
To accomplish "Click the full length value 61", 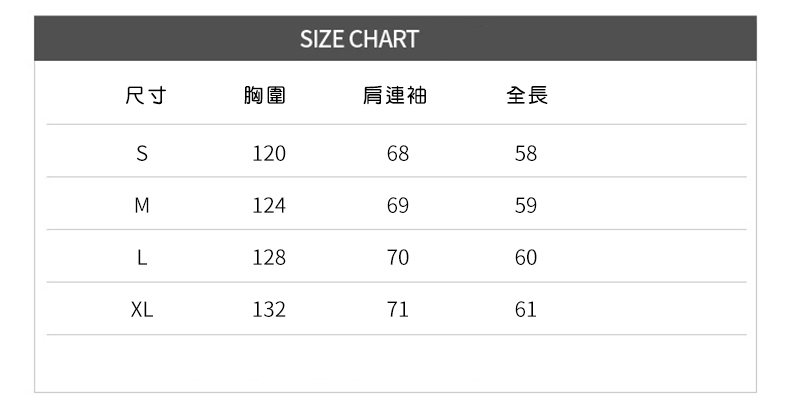I will coord(526,310).
